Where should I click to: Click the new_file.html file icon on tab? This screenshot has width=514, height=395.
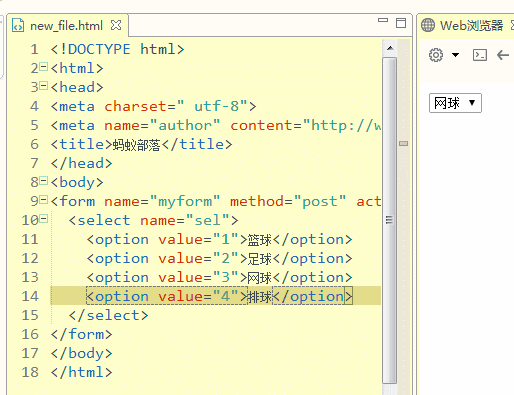18,26
